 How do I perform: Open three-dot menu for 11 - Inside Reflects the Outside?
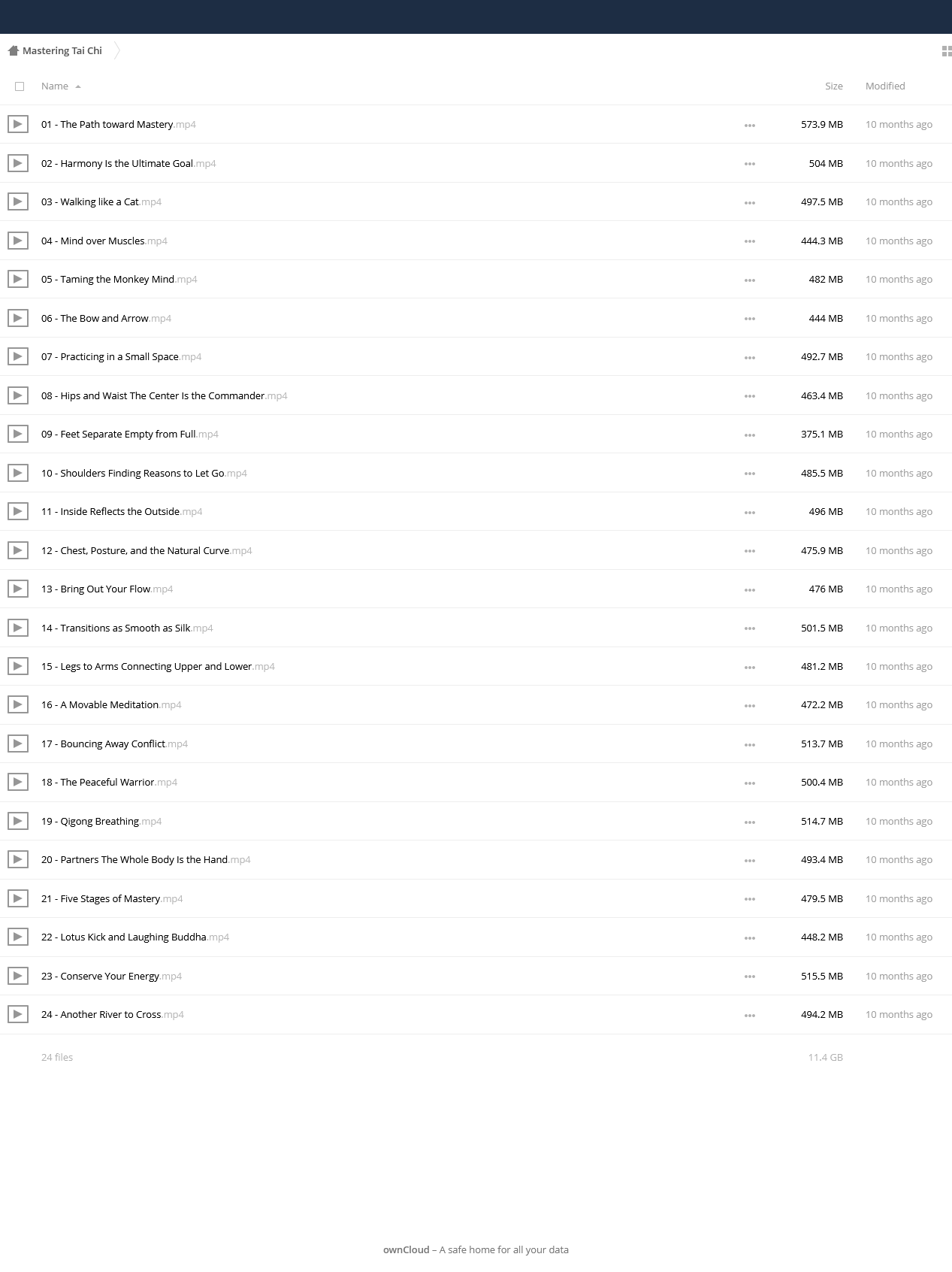point(749,513)
